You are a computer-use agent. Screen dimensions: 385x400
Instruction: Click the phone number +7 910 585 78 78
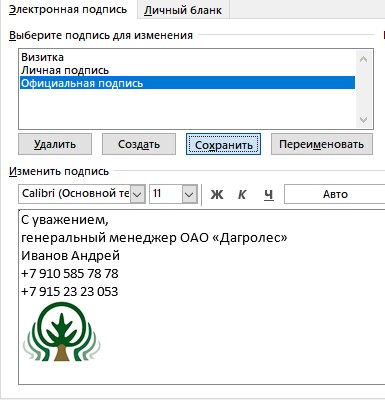(69, 274)
